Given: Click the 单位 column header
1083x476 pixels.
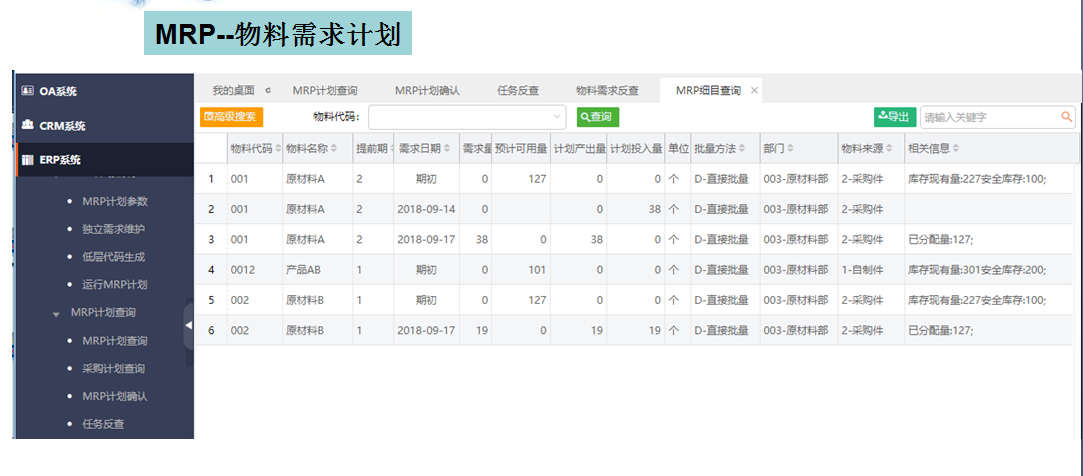Looking at the screenshot, I should click(x=678, y=148).
